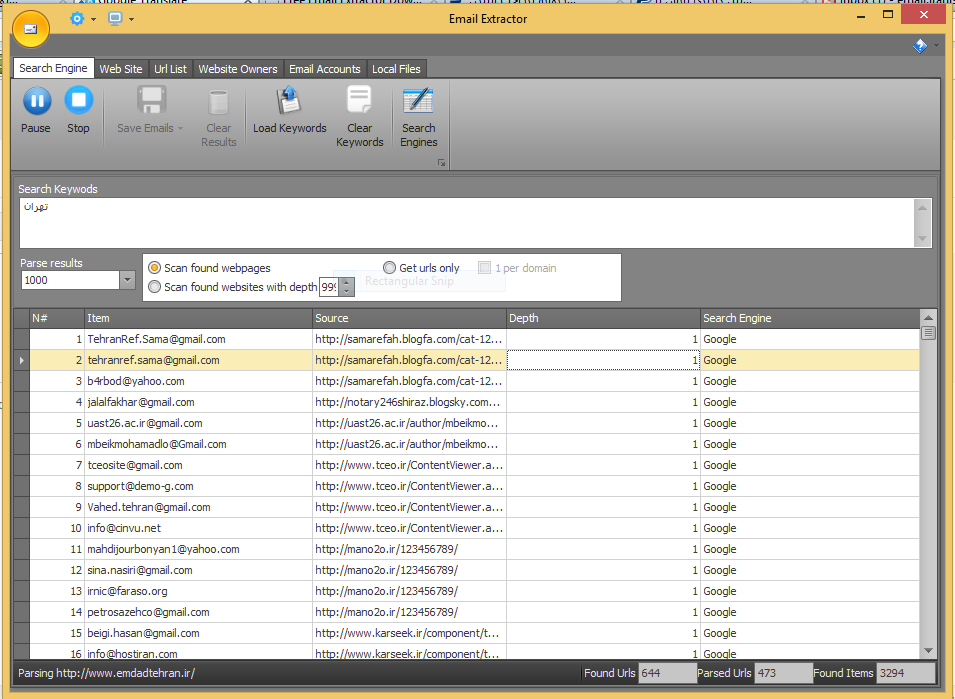Click the monitor icon in title bar
955x699 pixels.
(x=115, y=18)
